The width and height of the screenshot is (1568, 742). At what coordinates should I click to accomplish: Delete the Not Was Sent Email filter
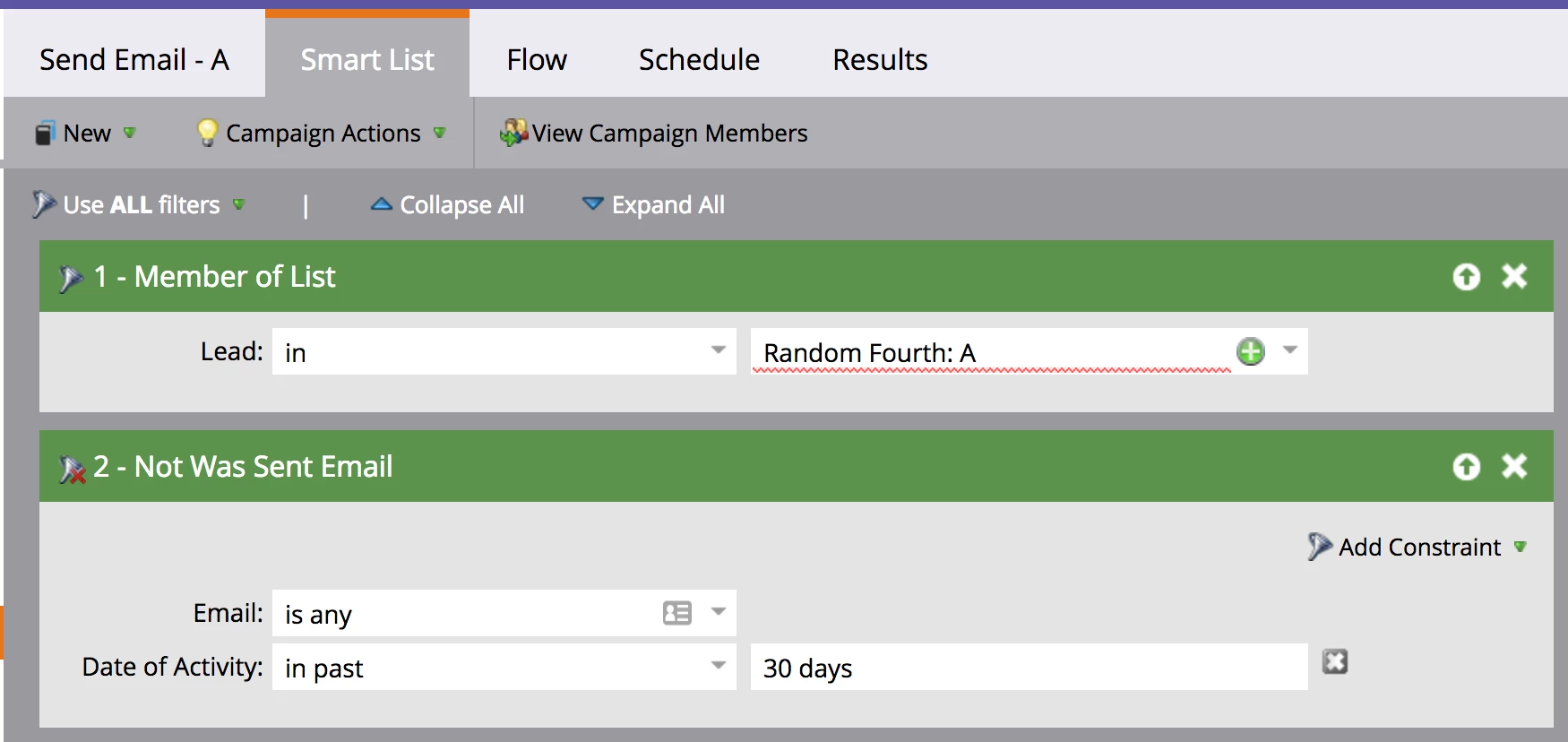pos(1514,466)
